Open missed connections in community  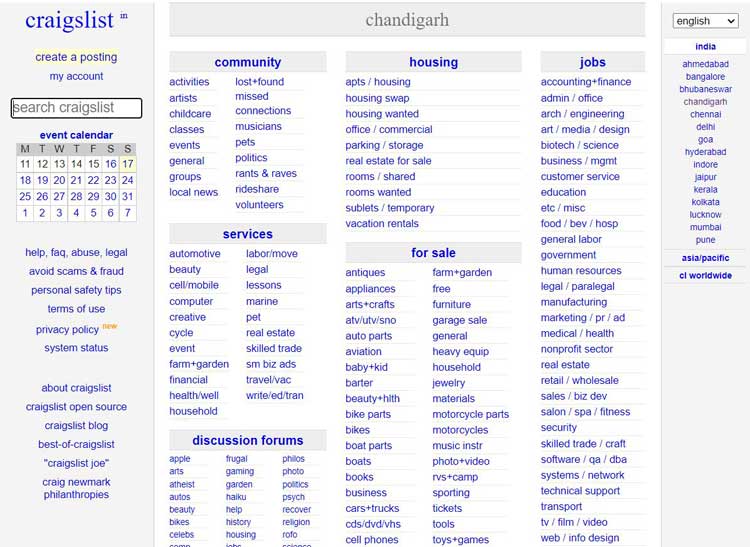click(263, 103)
